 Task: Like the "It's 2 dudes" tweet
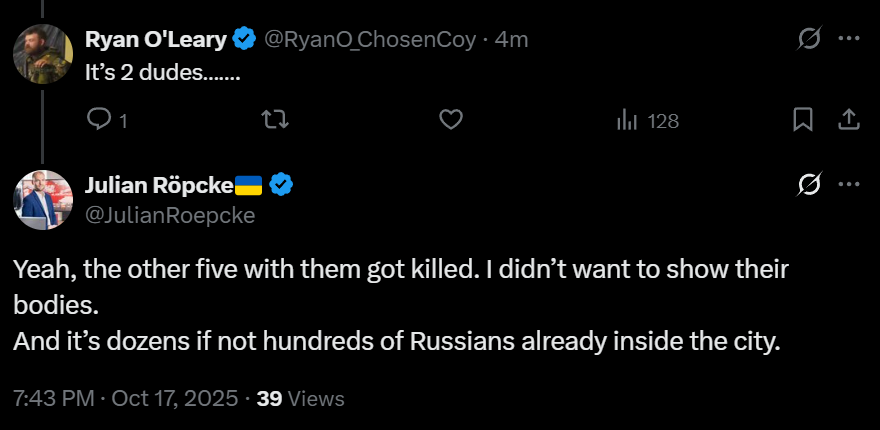coord(451,120)
